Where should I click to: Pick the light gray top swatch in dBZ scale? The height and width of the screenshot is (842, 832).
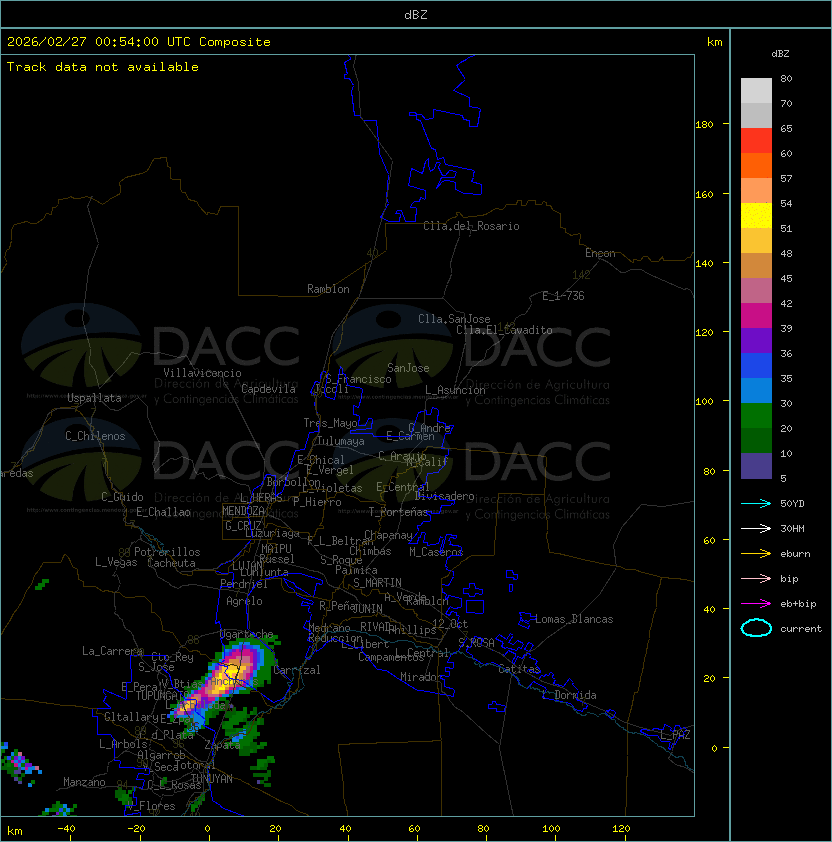[x=756, y=91]
